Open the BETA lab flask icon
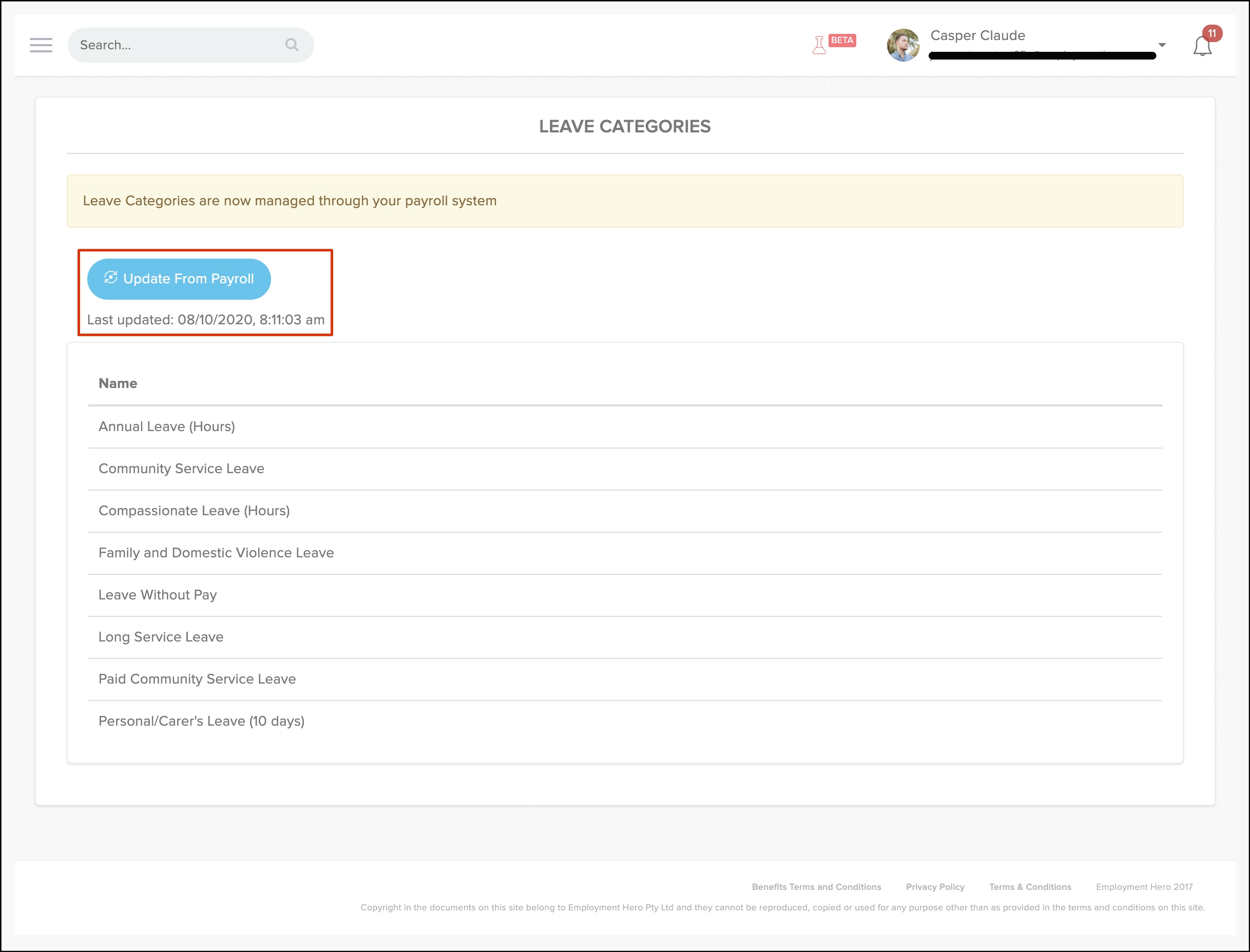The width and height of the screenshot is (1250, 952). click(x=819, y=45)
